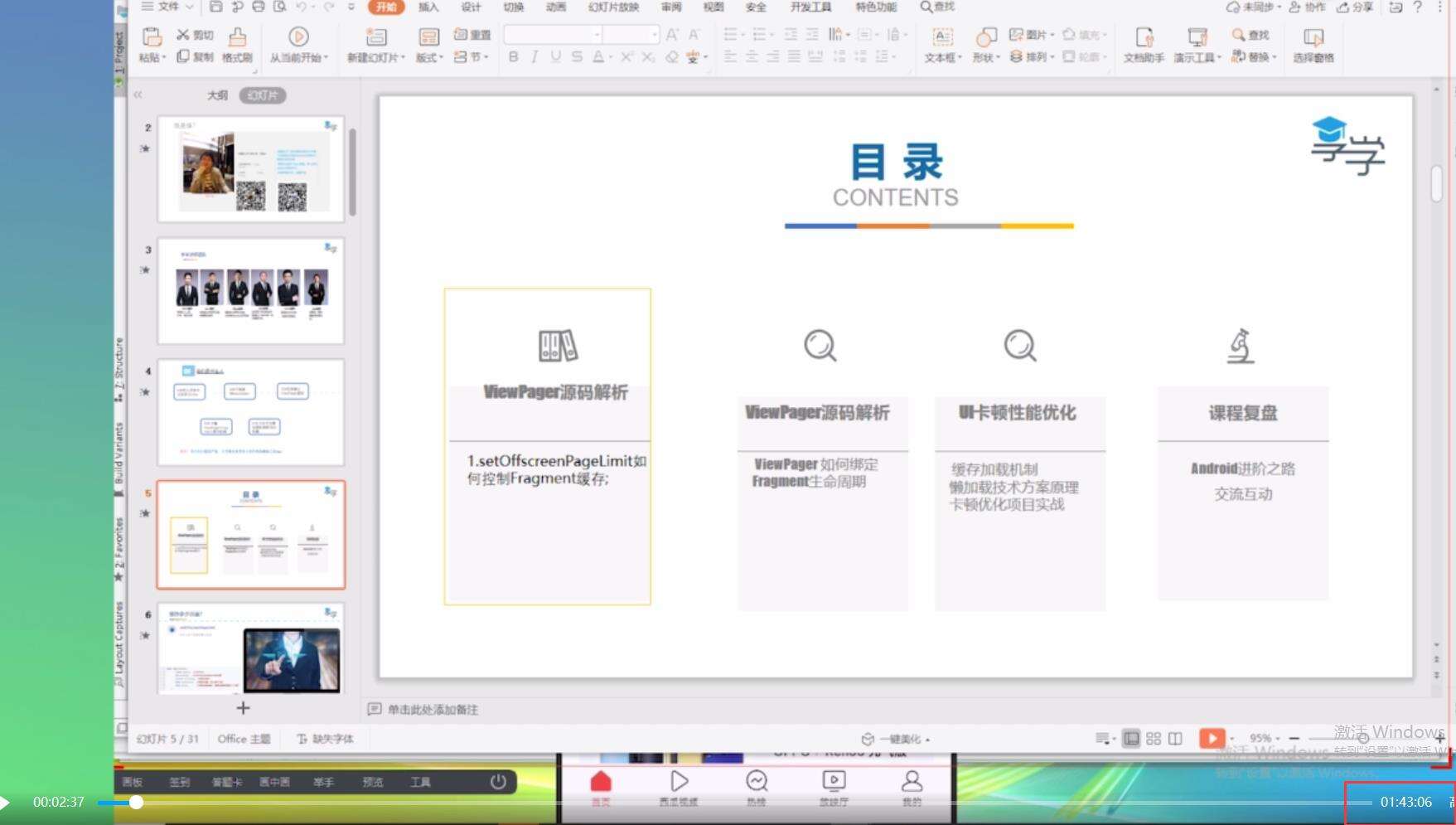
Task: Switch to the 插入 ribbon tab
Action: click(428, 7)
